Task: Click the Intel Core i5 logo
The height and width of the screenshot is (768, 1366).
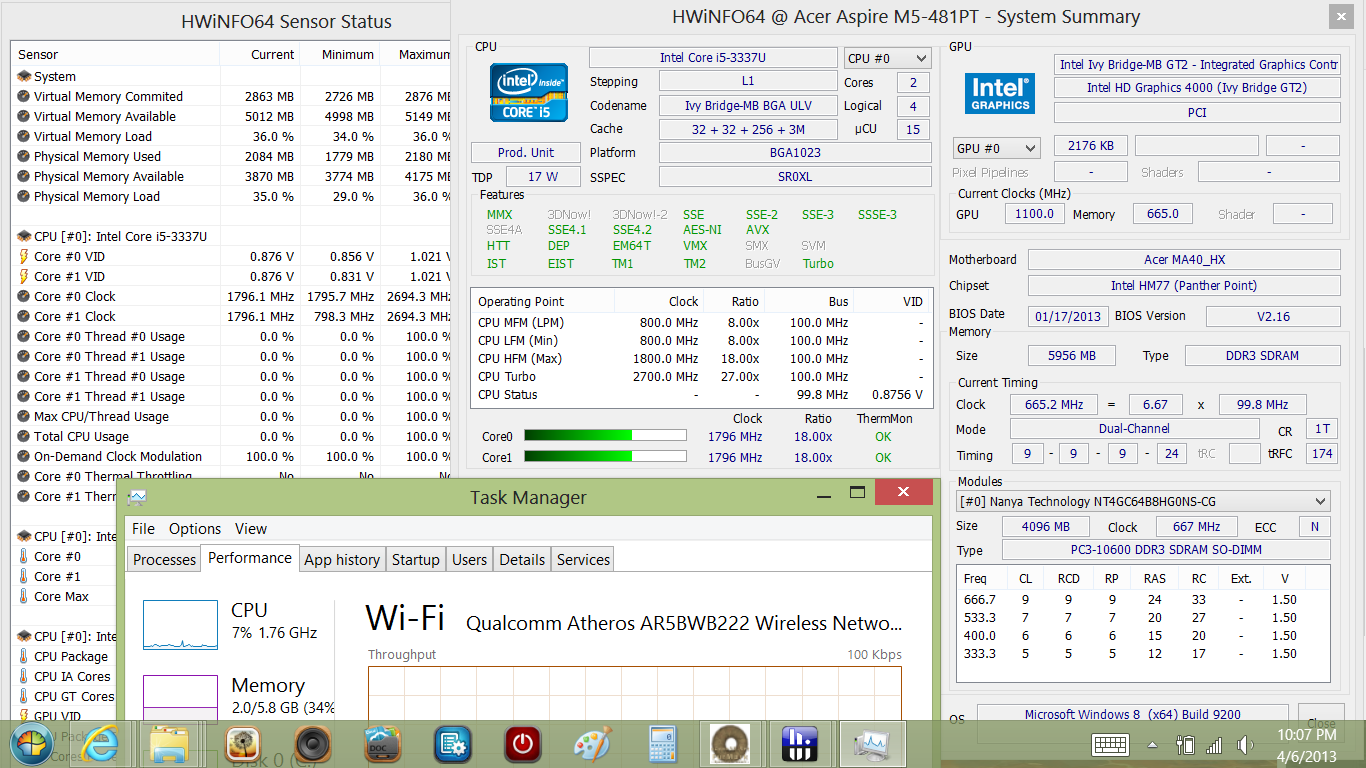Action: [528, 92]
